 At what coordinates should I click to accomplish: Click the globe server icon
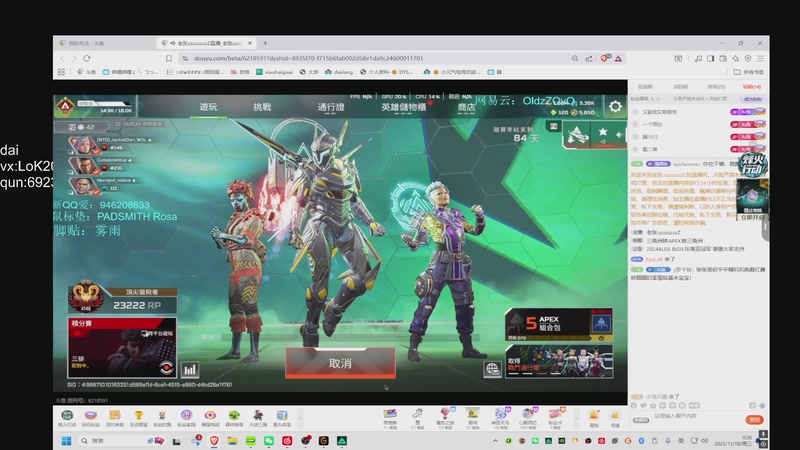[492, 369]
